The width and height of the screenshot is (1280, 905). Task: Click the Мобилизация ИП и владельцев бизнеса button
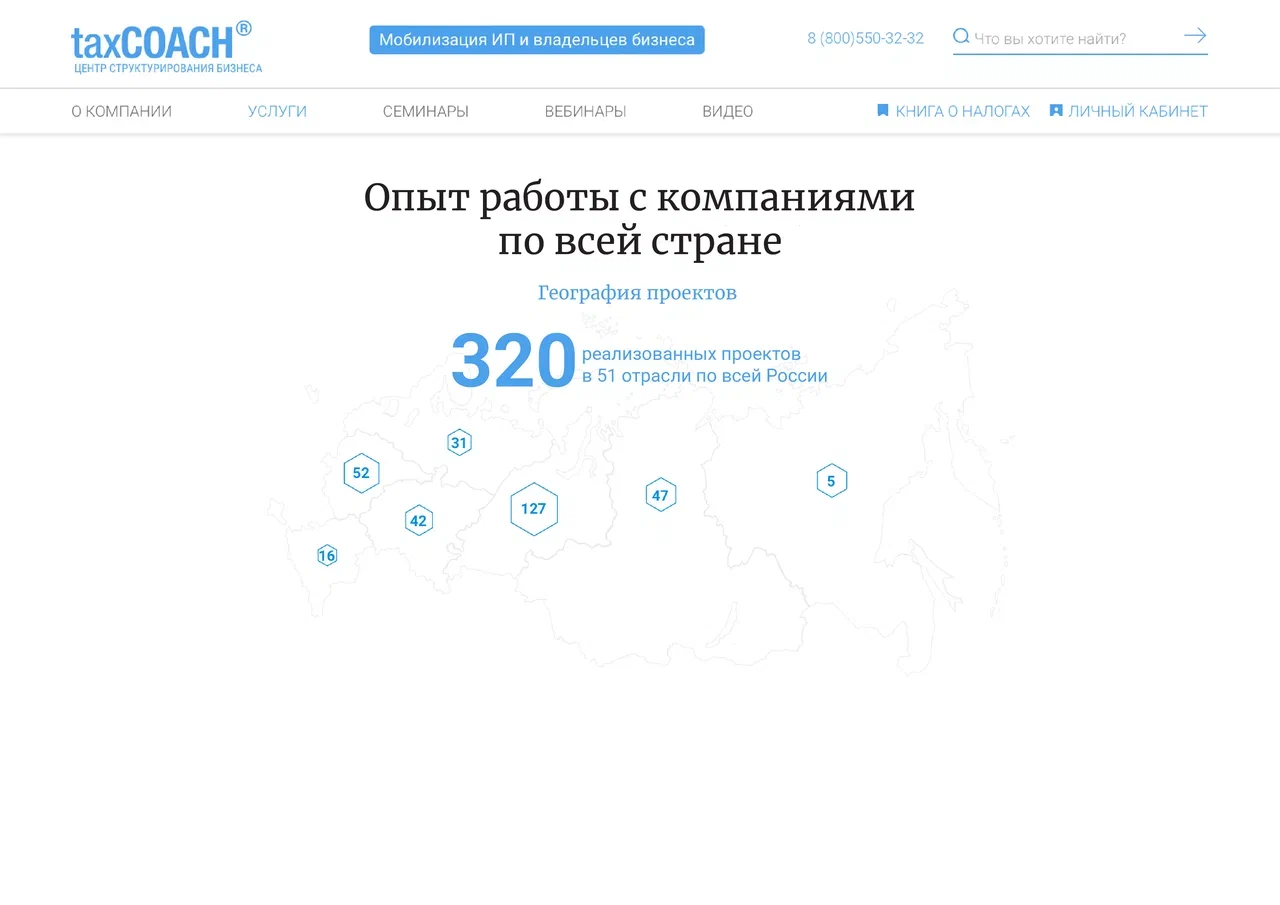click(537, 40)
